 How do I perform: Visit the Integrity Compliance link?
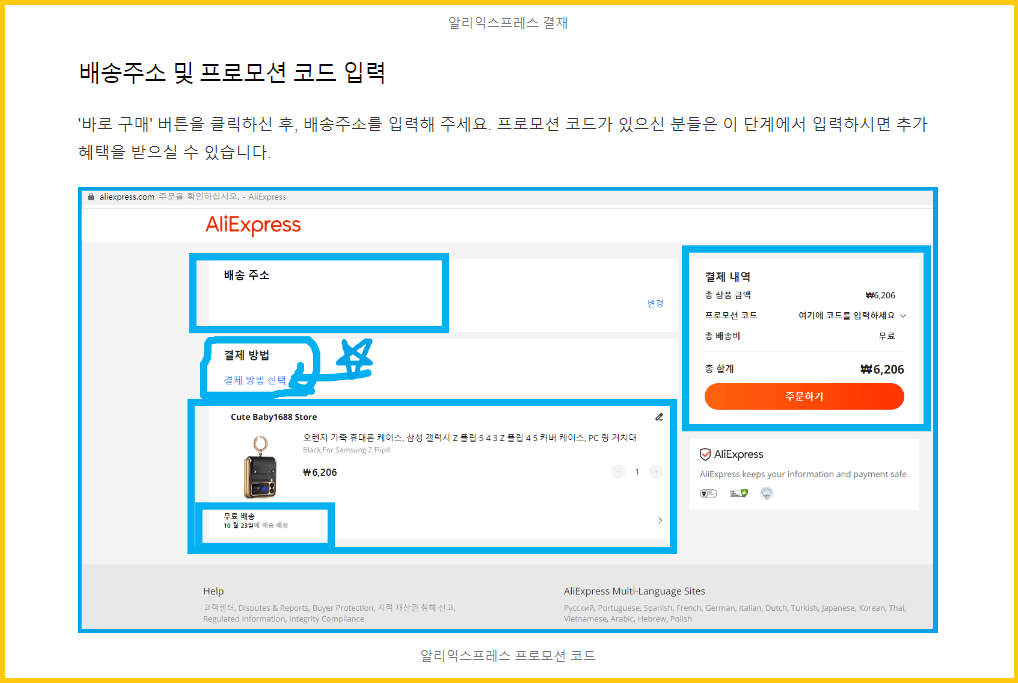(x=327, y=619)
